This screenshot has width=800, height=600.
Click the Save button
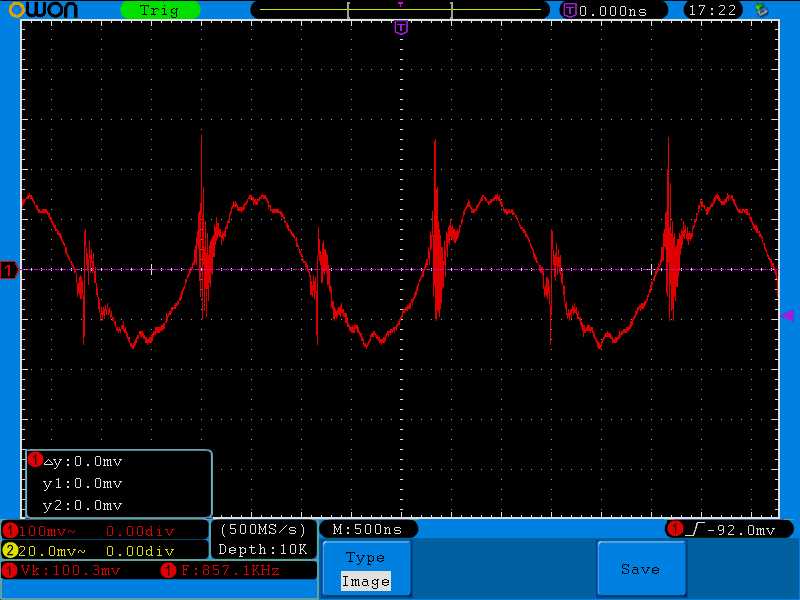[641, 569]
